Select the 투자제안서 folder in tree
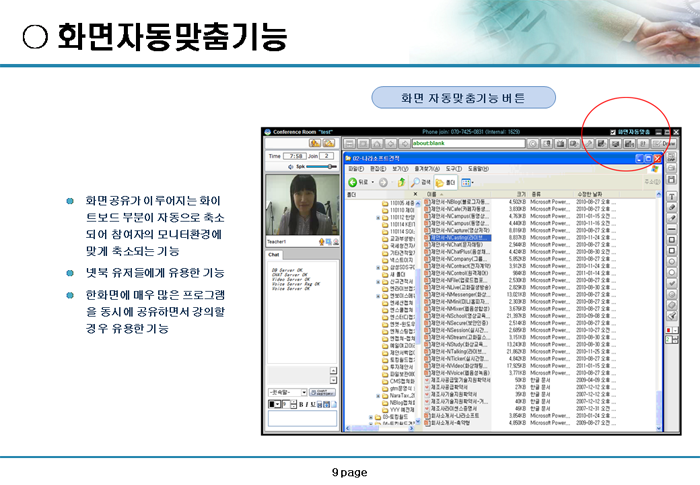Screen dimensions: 700x485 pyautogui.click(x=399, y=367)
